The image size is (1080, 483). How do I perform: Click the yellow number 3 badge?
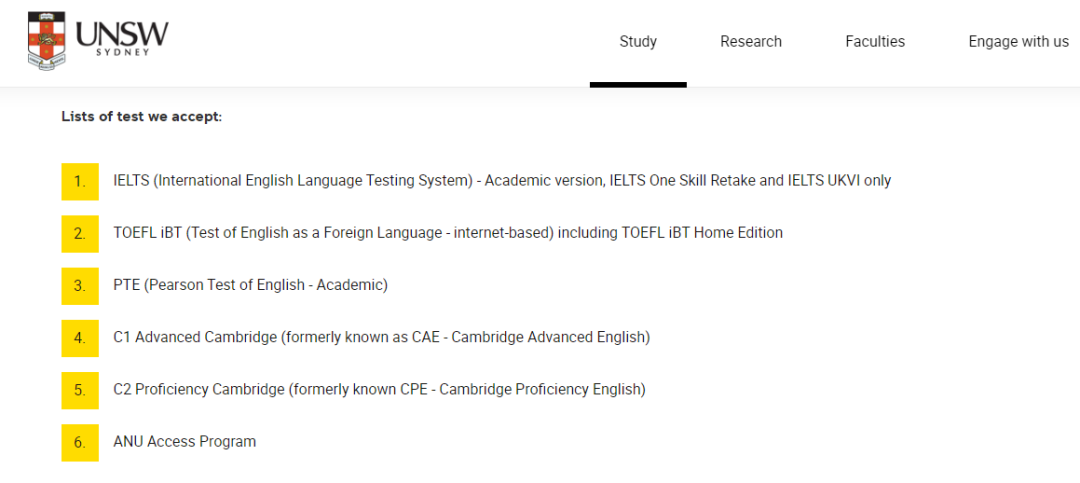80,285
